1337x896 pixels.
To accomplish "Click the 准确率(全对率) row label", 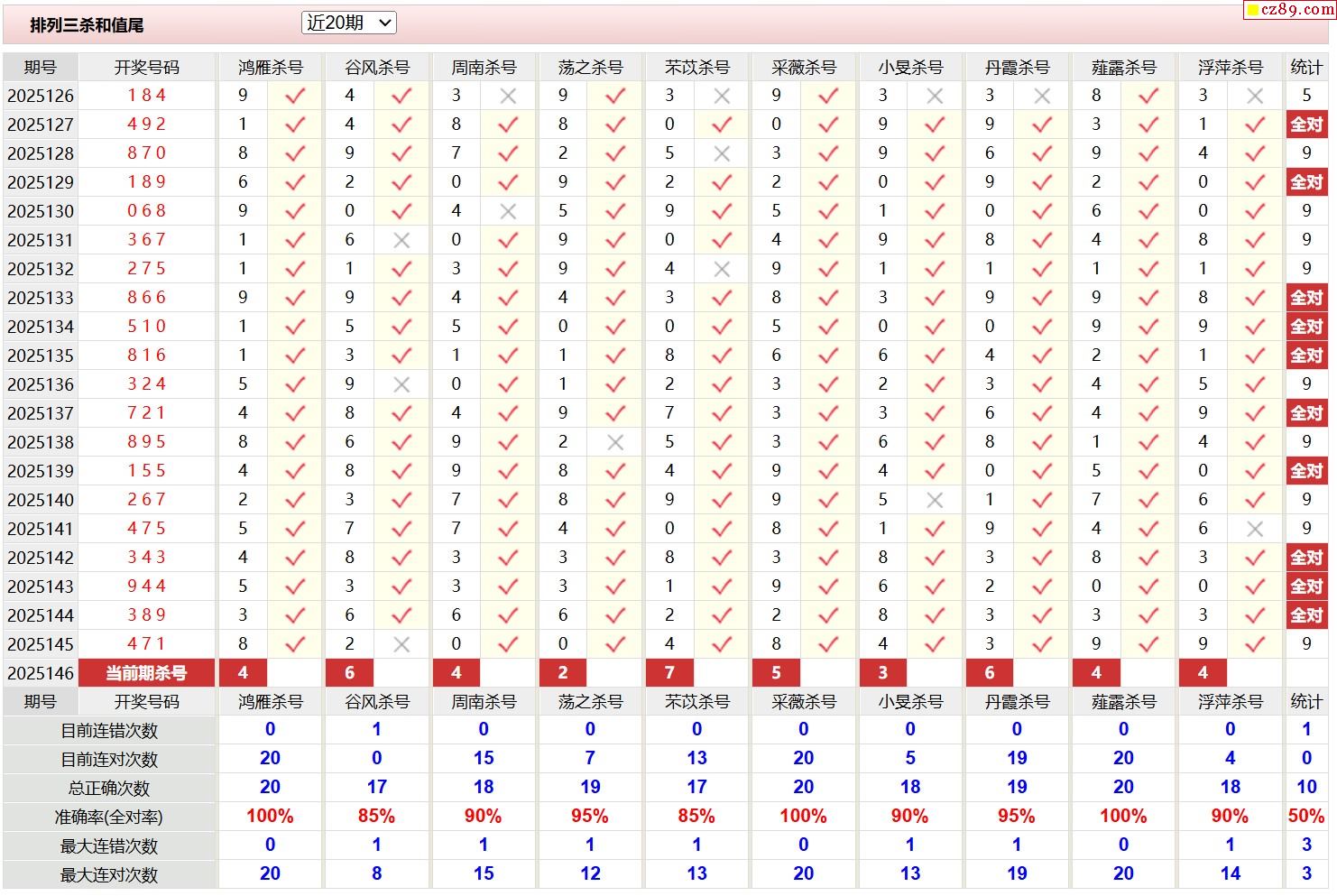I will click(x=109, y=817).
